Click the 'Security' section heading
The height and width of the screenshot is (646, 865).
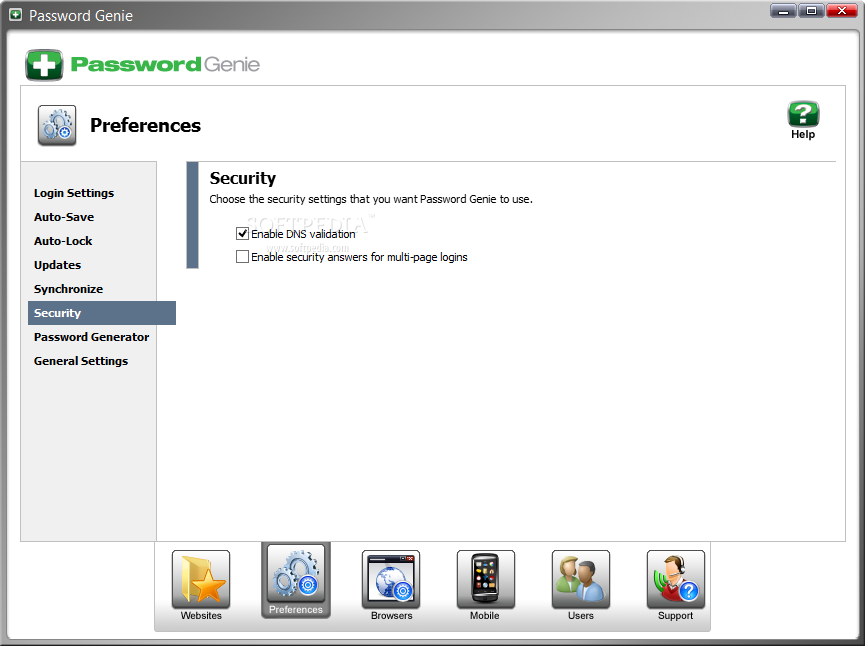click(243, 178)
